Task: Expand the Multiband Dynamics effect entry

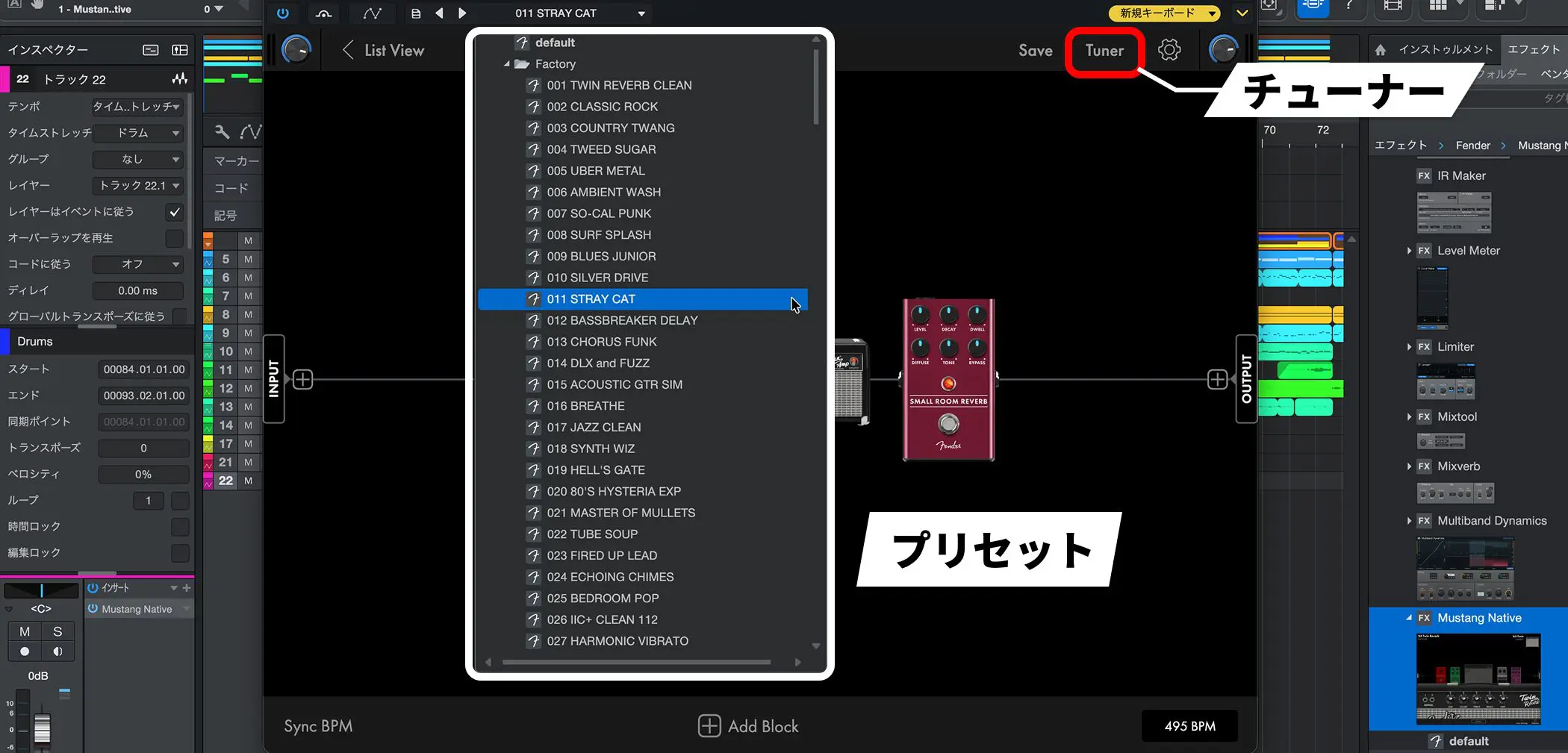Action: pos(1409,521)
